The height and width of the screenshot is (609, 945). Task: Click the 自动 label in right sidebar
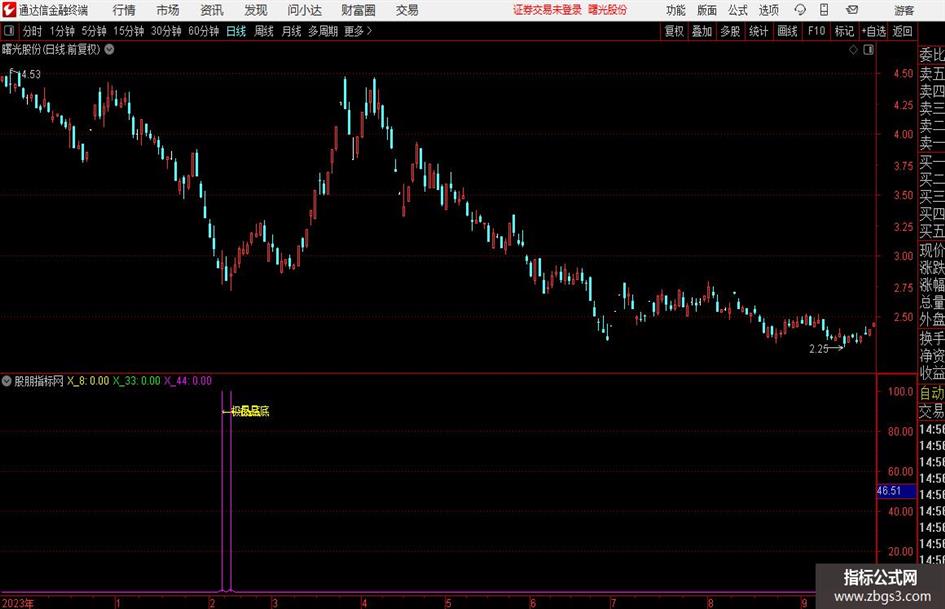[931, 393]
